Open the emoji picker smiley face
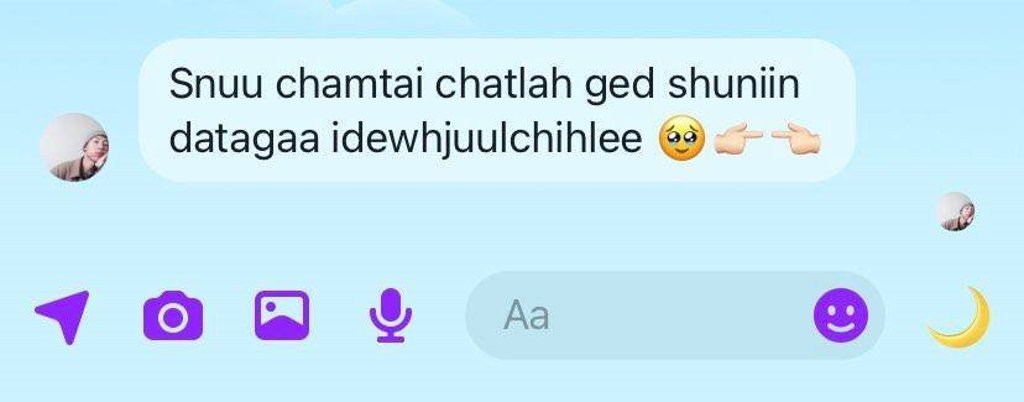1024x402 pixels. point(841,315)
